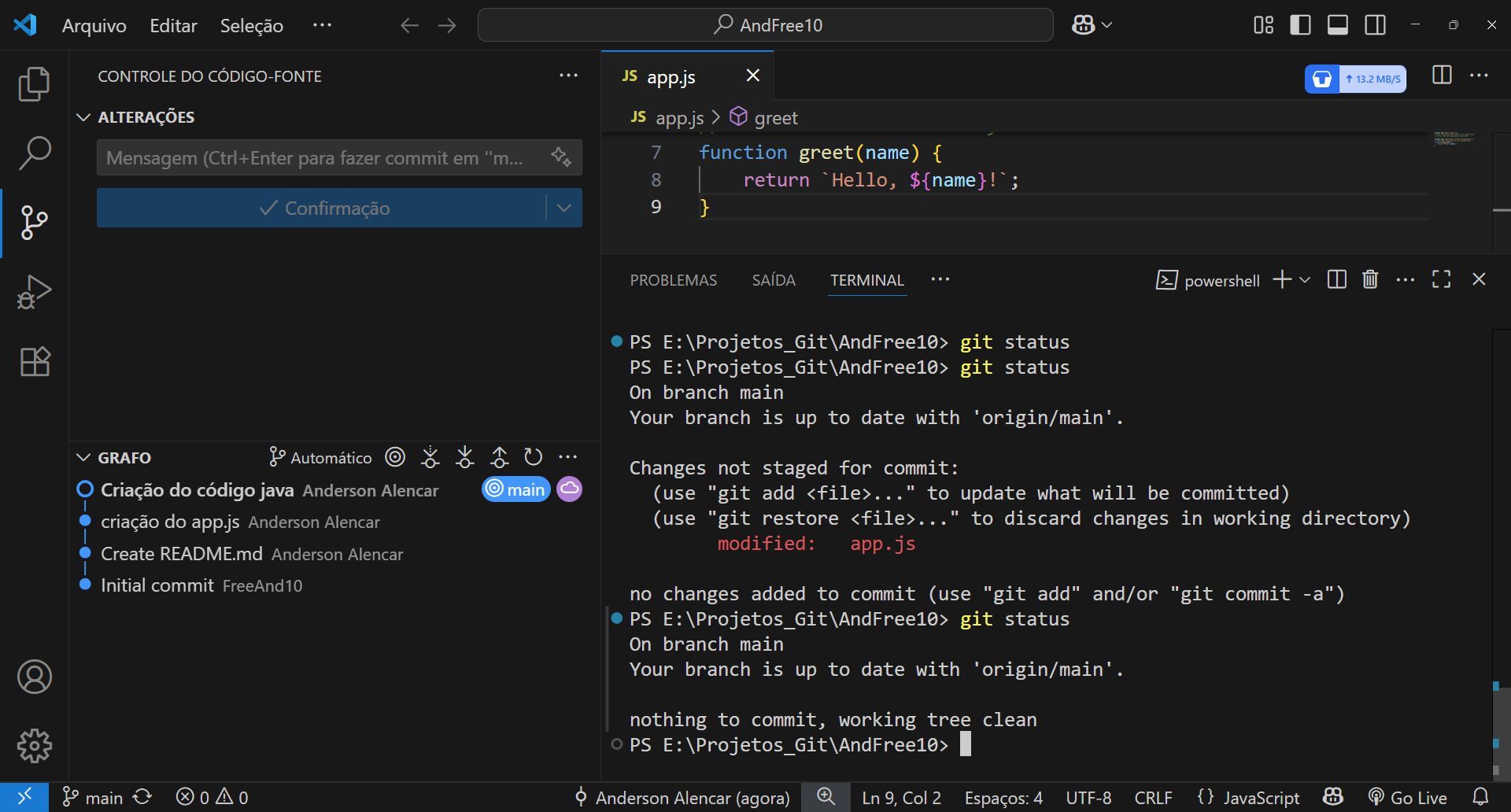Select the 'Initial commit' entry
Screen dimensions: 1511x812
click(334, 585)
